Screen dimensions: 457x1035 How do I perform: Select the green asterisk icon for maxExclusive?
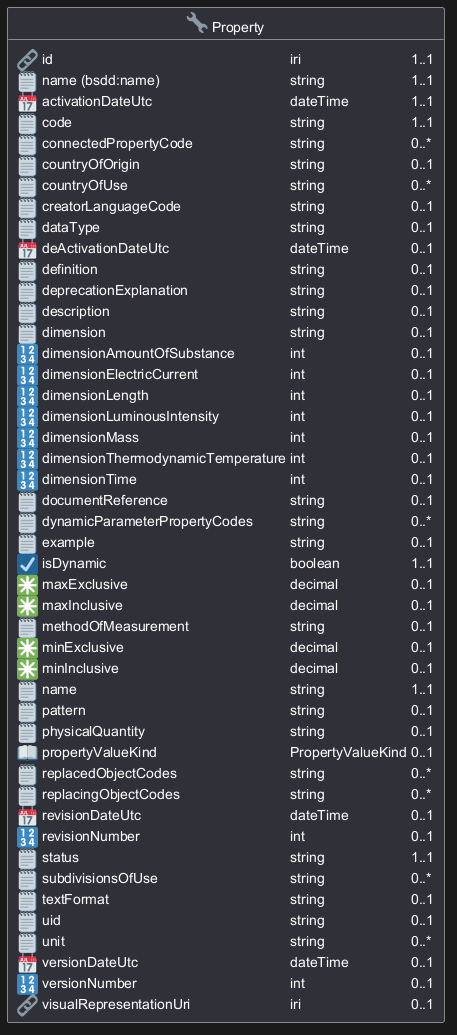point(27,585)
